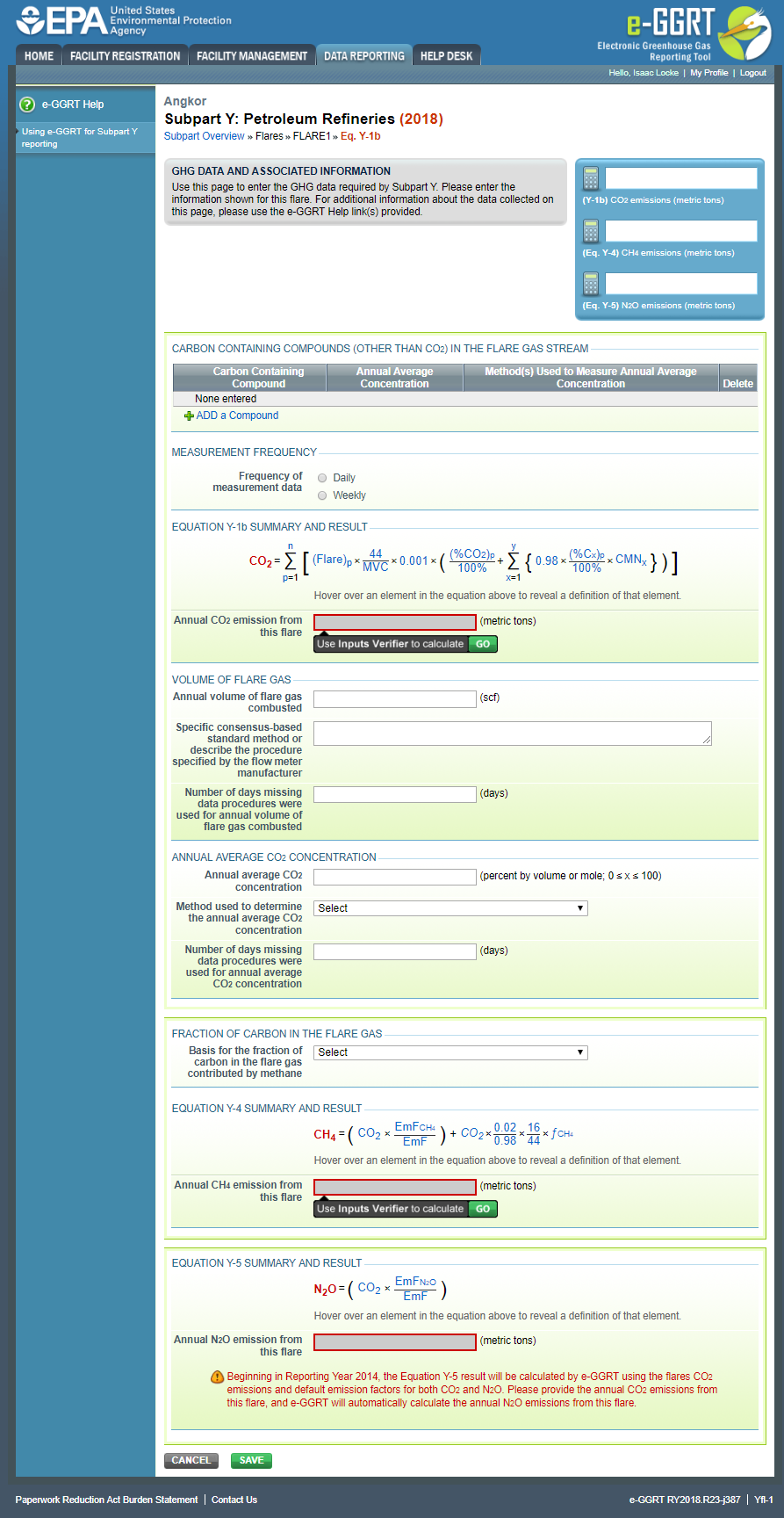Click calculator icon next to Y-1b CO2 emissions
This screenshot has height=1518, width=784.
coord(591,178)
